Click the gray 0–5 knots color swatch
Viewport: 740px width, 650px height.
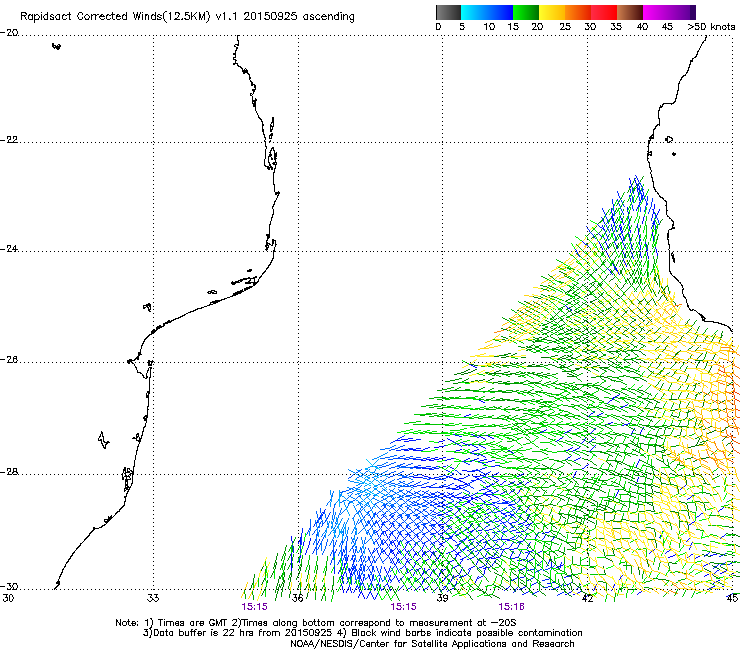(x=448, y=12)
